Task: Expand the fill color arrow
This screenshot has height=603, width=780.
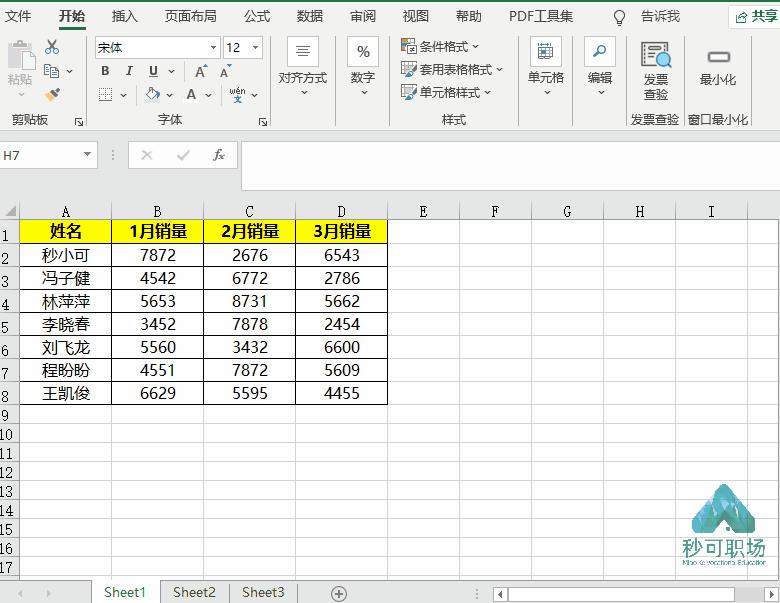Action: pyautogui.click(x=170, y=95)
